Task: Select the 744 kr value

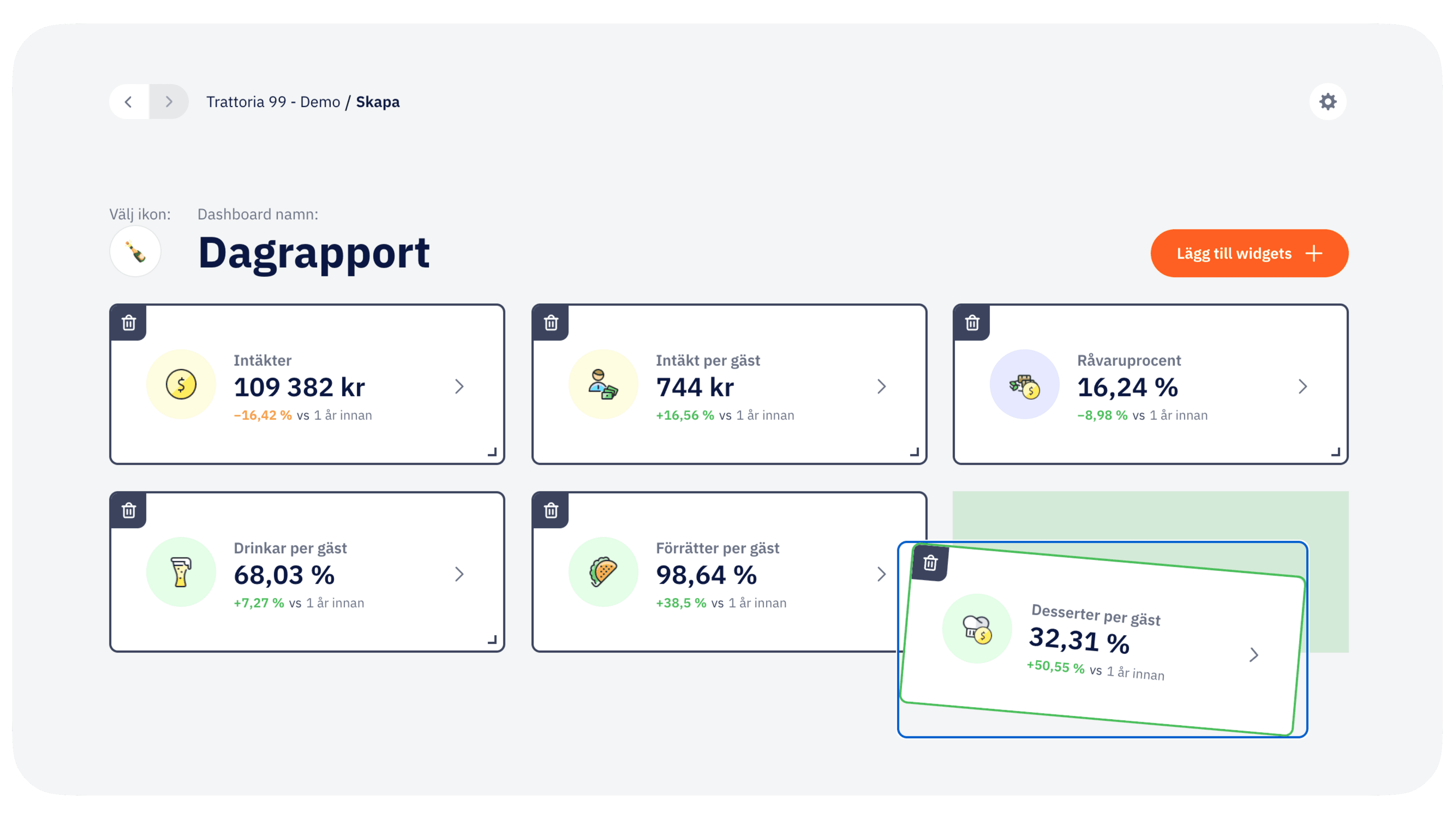Action: pyautogui.click(x=695, y=387)
